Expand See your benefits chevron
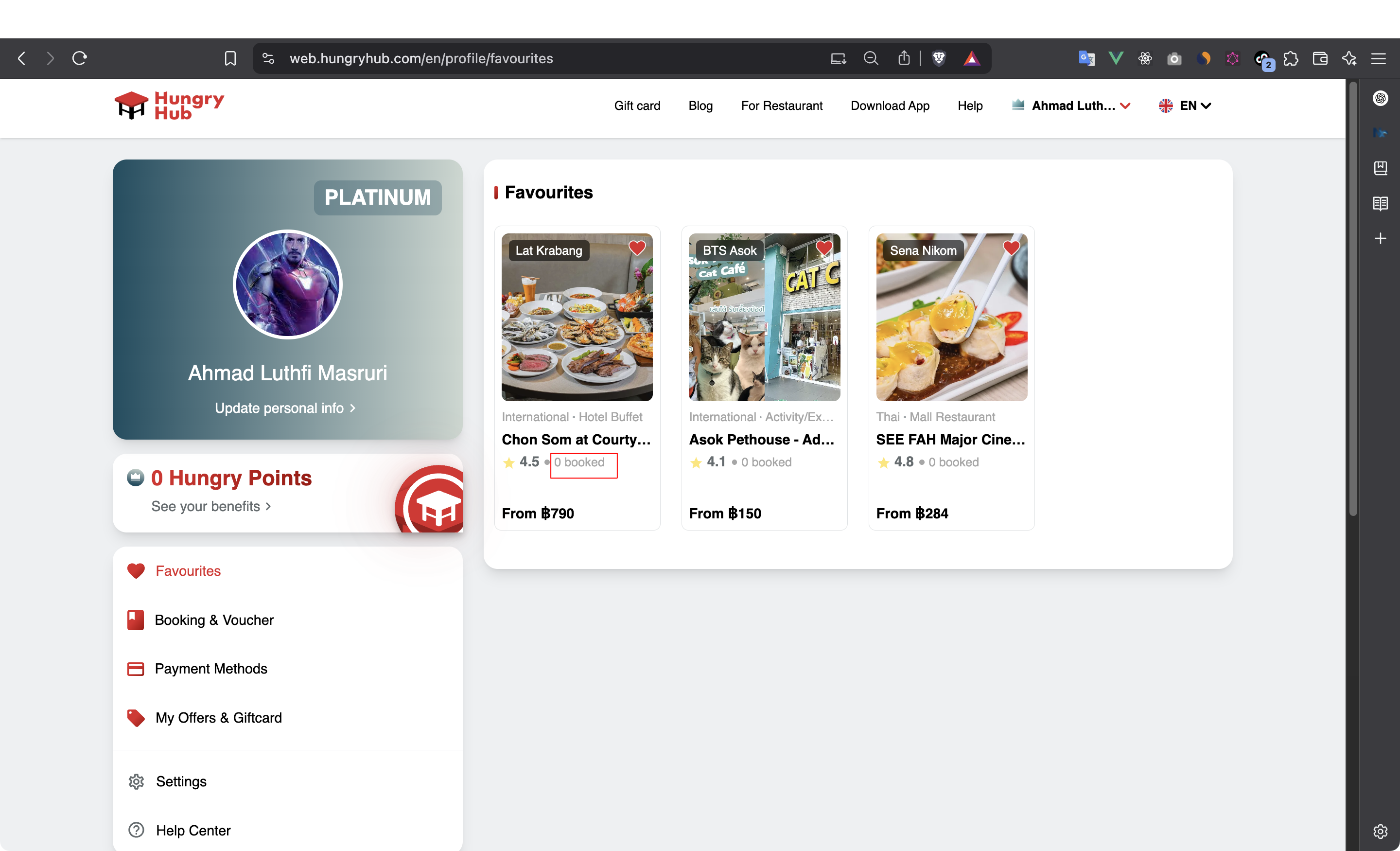The image size is (1400, 851). pos(268,507)
